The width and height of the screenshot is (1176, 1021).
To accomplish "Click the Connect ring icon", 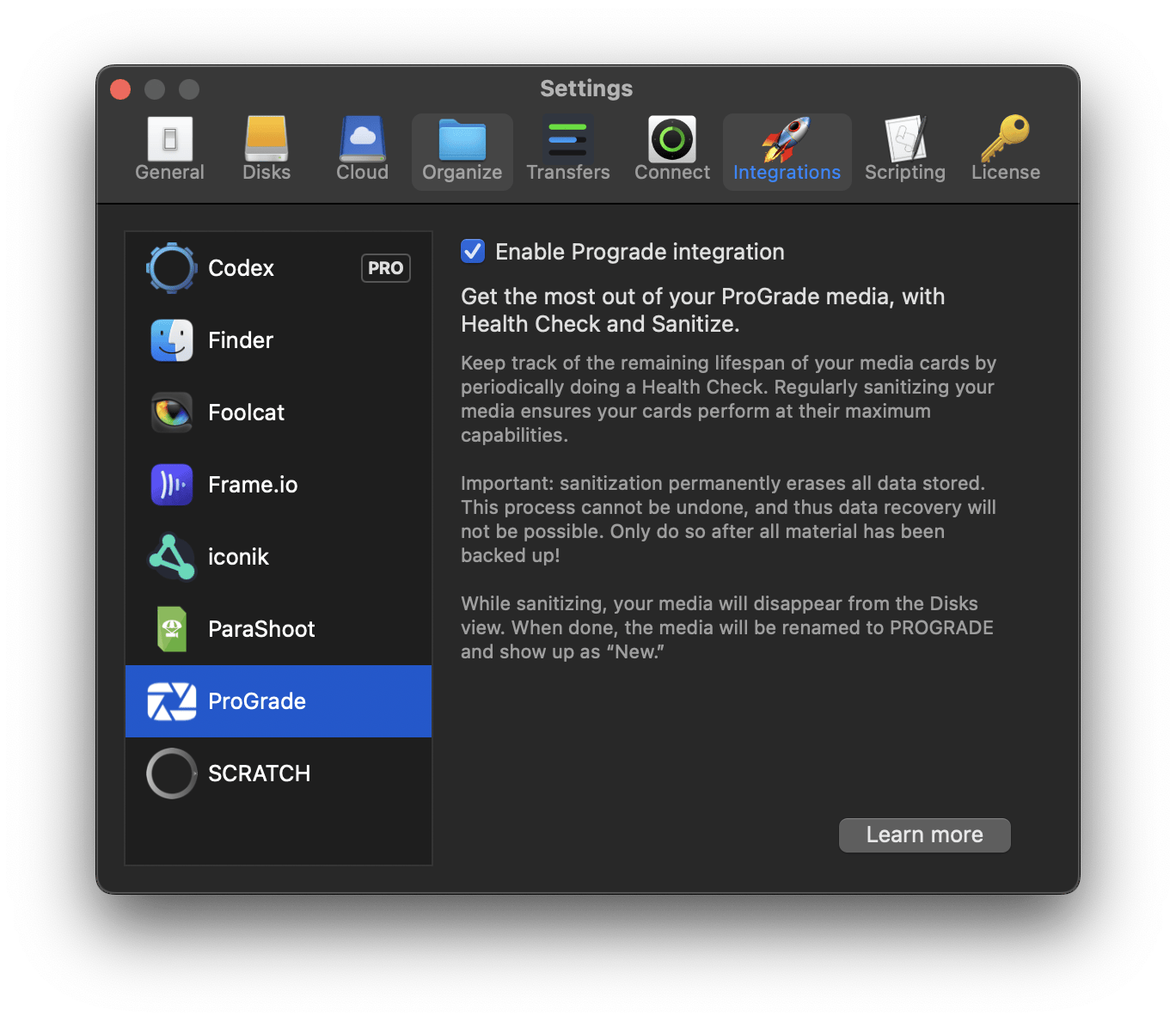I will [672, 139].
